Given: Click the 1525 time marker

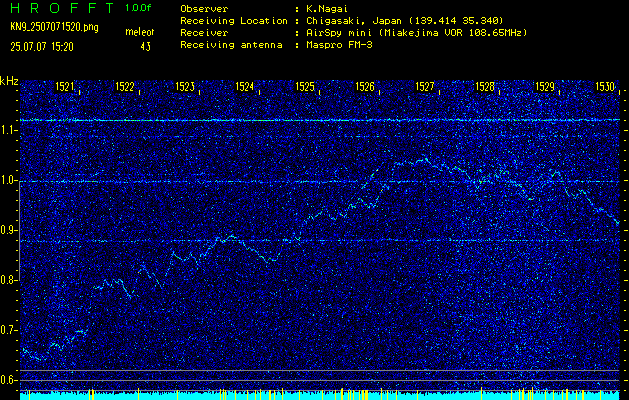Looking at the screenshot, I should (x=305, y=87).
